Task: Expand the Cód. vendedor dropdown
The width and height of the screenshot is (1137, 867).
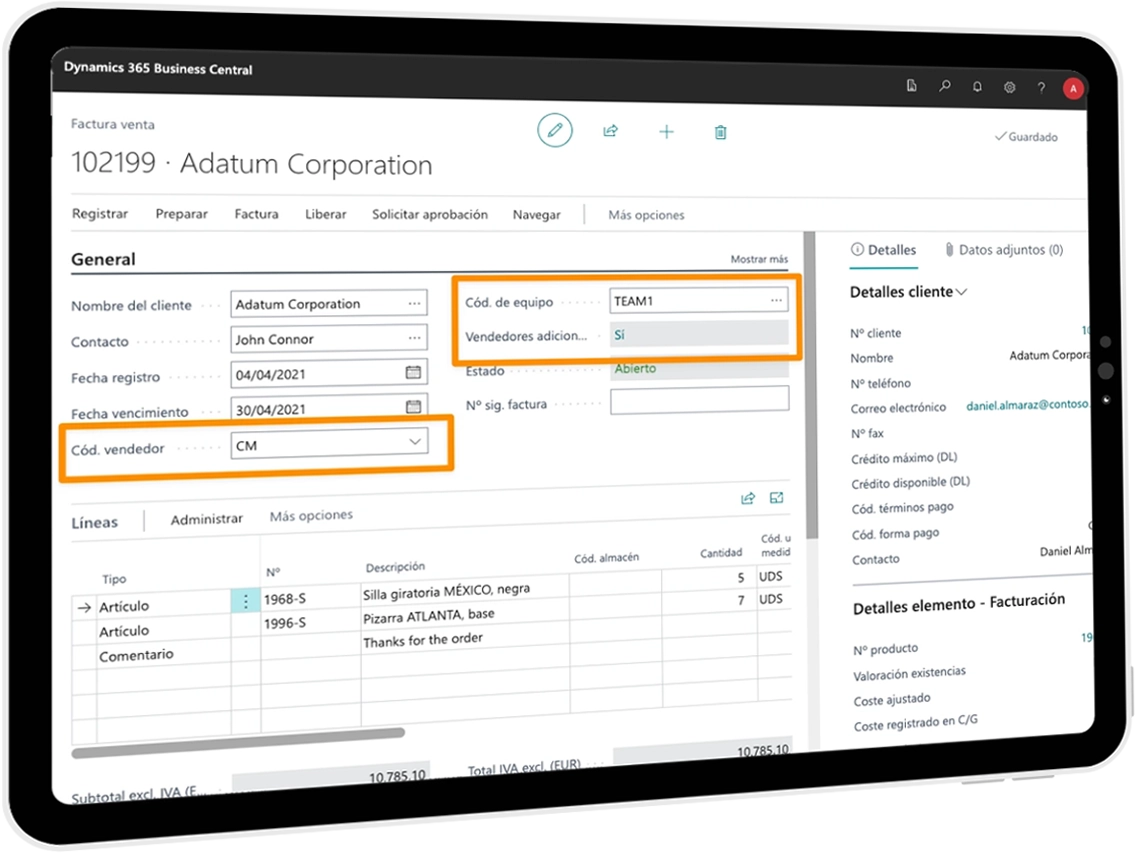Action: point(415,442)
